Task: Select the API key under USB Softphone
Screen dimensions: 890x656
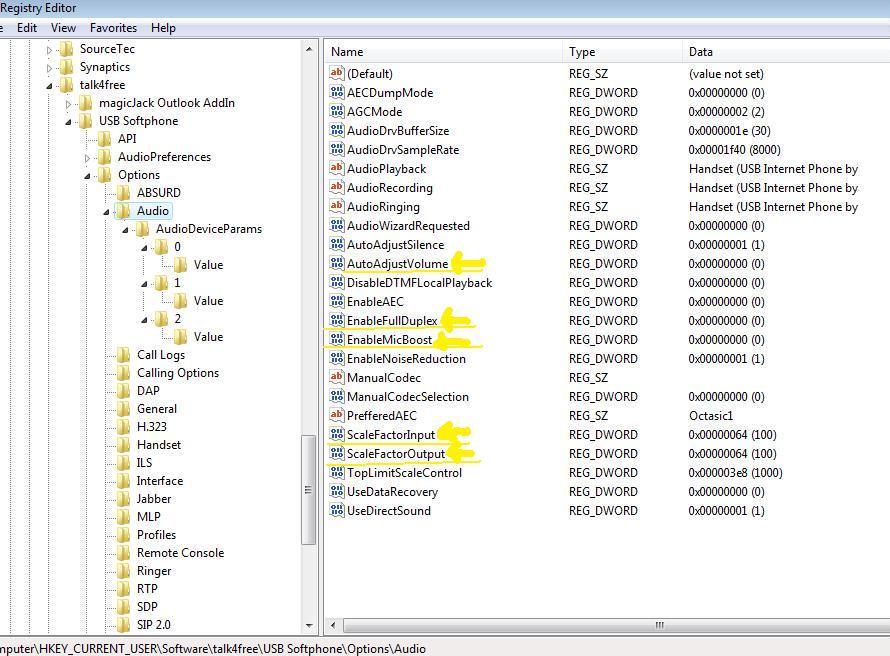Action: tap(127, 138)
